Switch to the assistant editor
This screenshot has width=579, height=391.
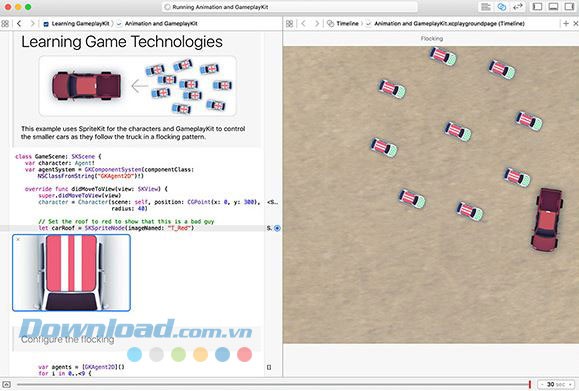click(501, 7)
